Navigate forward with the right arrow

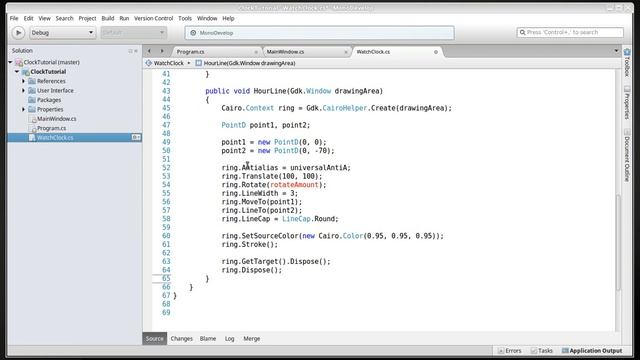[162, 51]
